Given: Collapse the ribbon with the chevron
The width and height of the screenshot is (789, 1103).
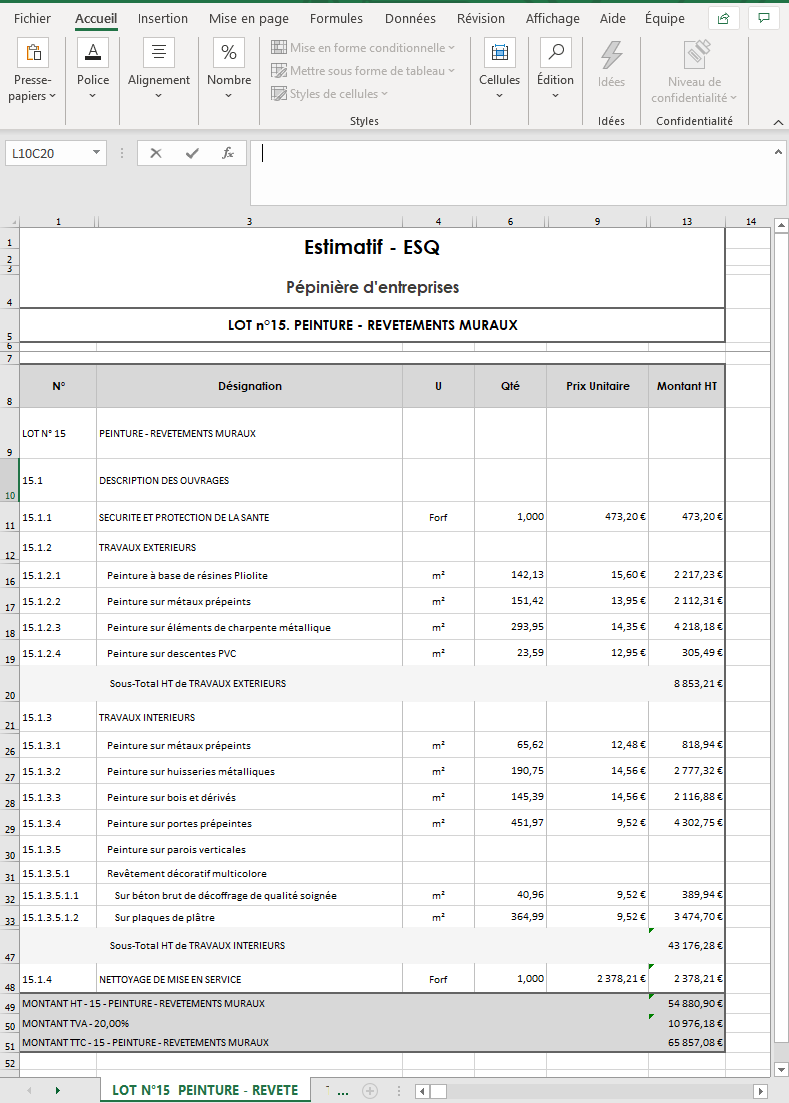Looking at the screenshot, I should point(778,122).
